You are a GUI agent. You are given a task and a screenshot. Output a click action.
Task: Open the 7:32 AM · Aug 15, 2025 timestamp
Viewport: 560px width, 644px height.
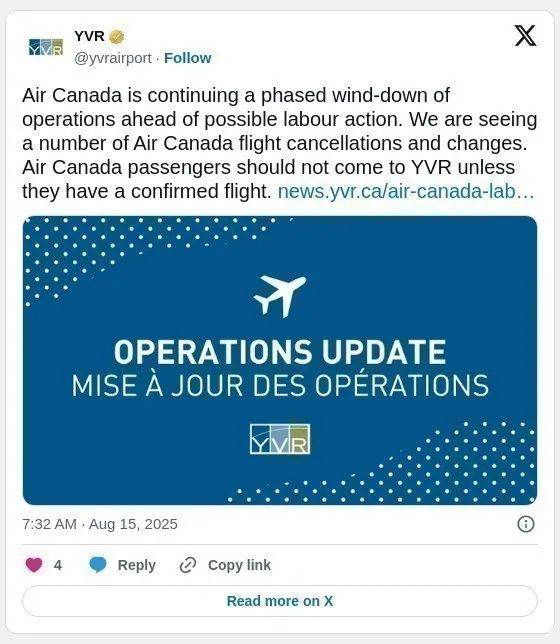click(100, 524)
